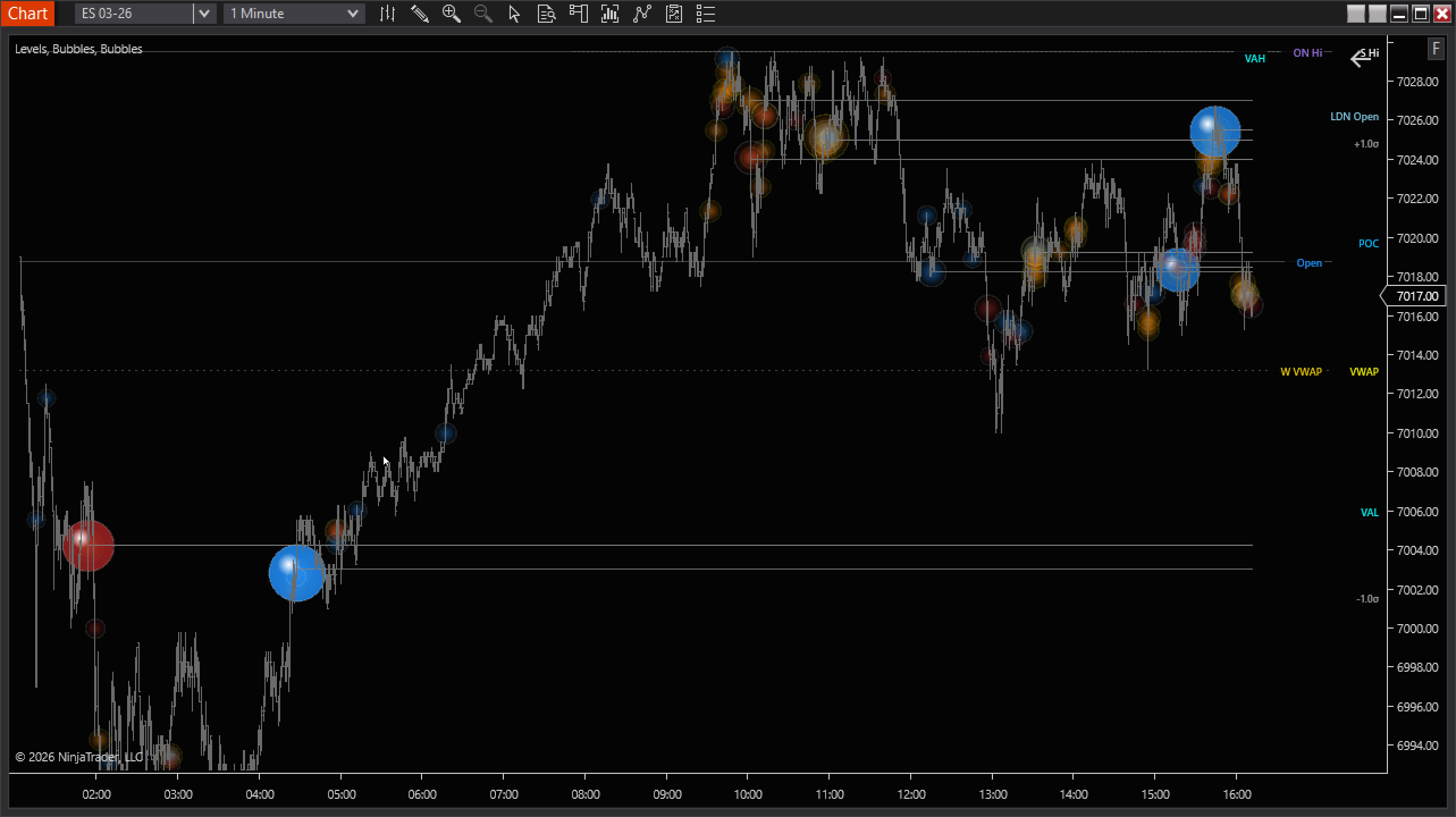Click the -1.0σ level label
The width and height of the screenshot is (1456, 817).
(1367, 599)
